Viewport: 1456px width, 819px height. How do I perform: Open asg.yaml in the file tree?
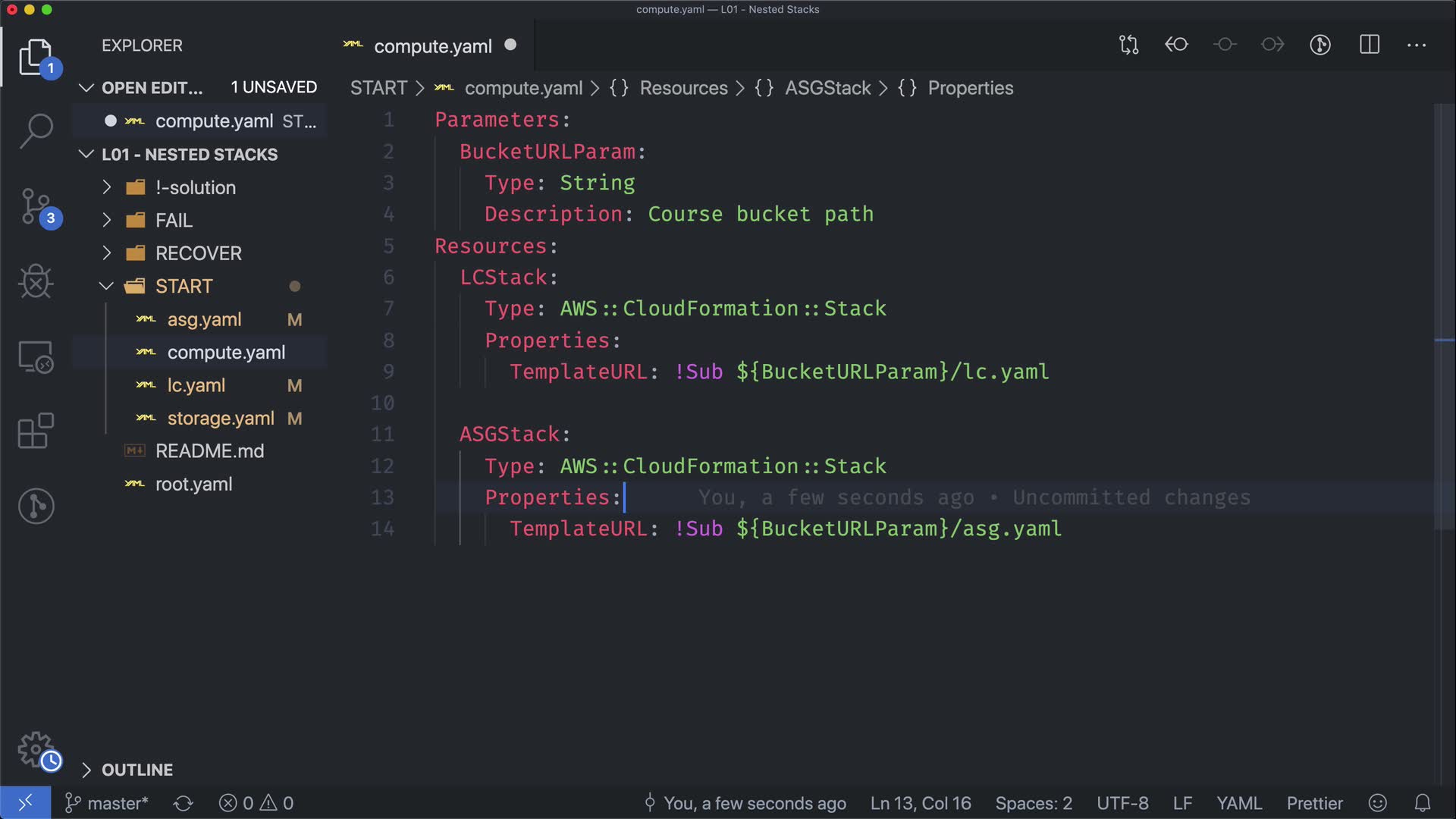[204, 319]
